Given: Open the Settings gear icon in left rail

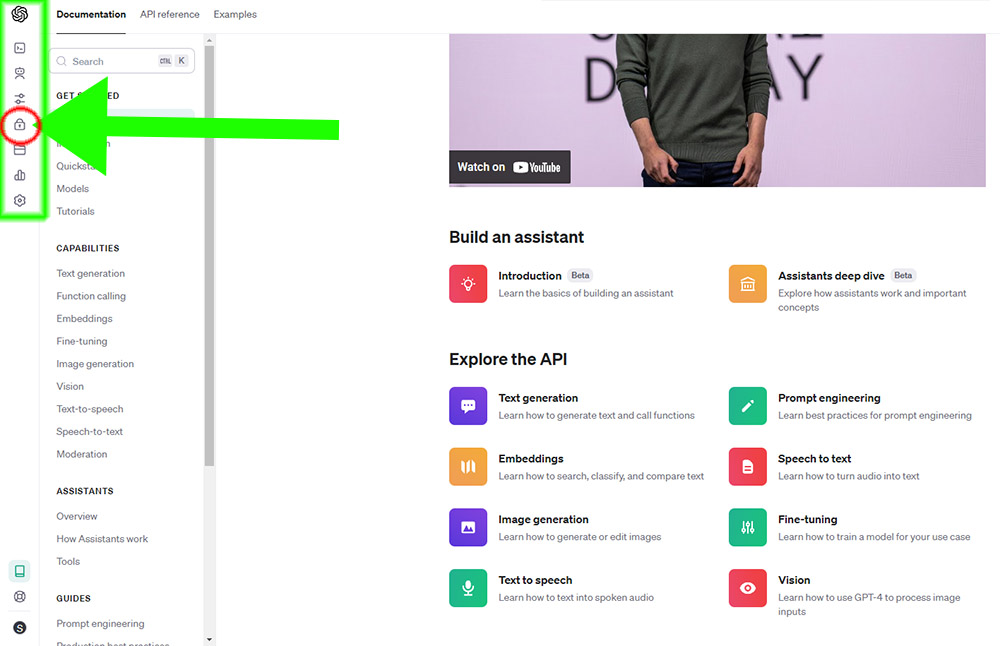Looking at the screenshot, I should tap(20, 200).
